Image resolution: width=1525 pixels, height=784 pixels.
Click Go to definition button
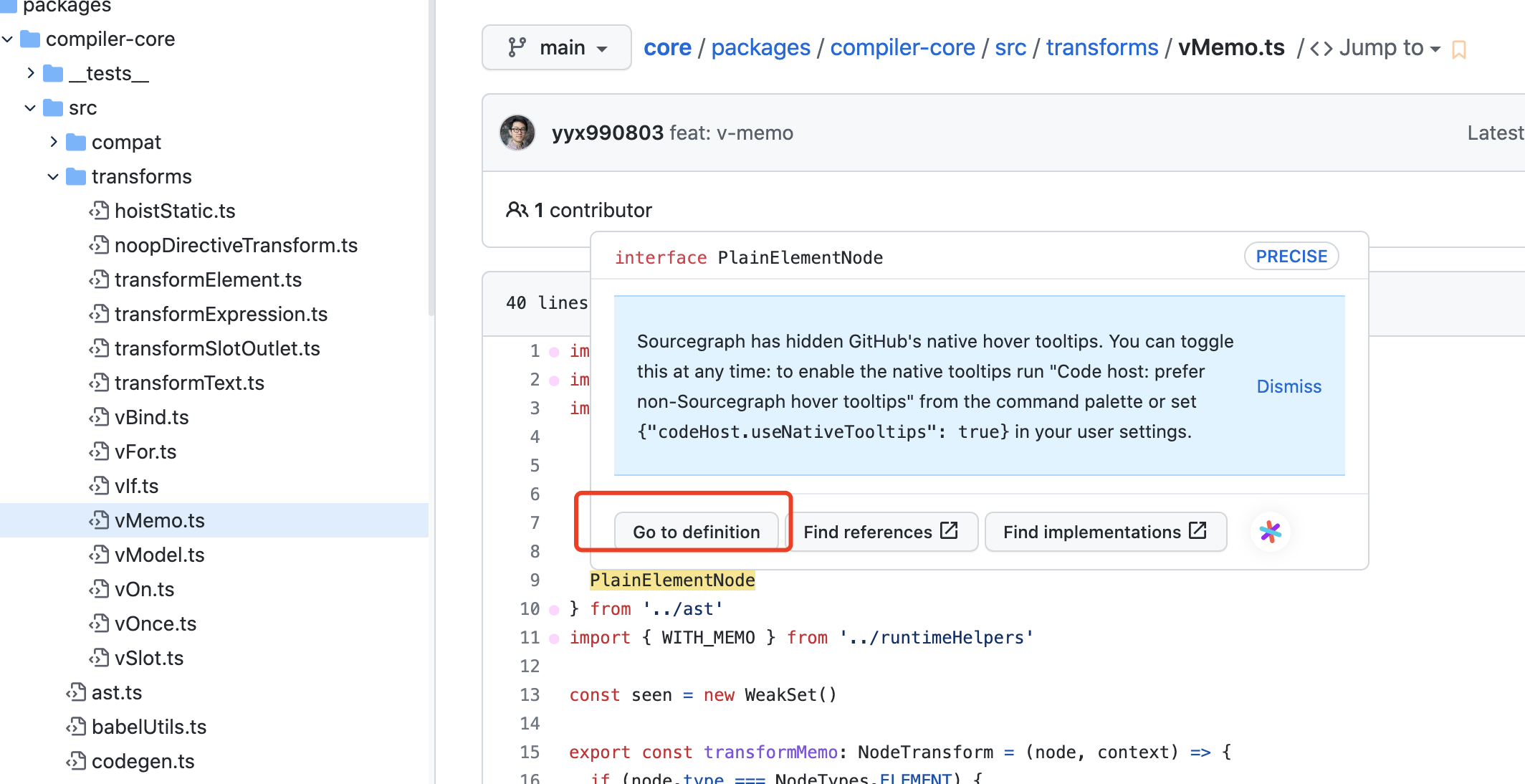pyautogui.click(x=696, y=532)
